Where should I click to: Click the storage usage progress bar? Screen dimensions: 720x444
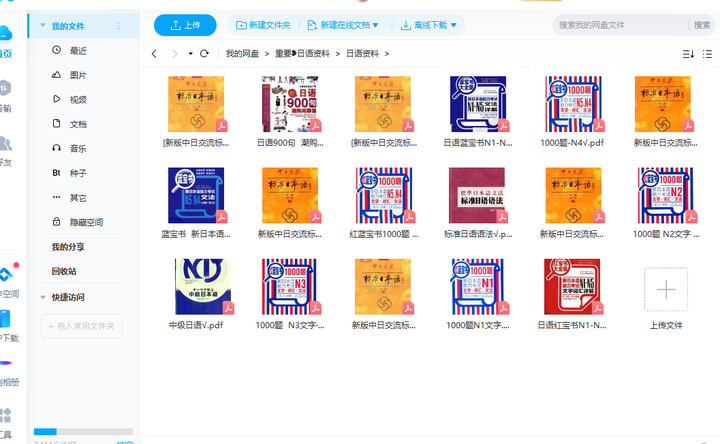pos(83,432)
